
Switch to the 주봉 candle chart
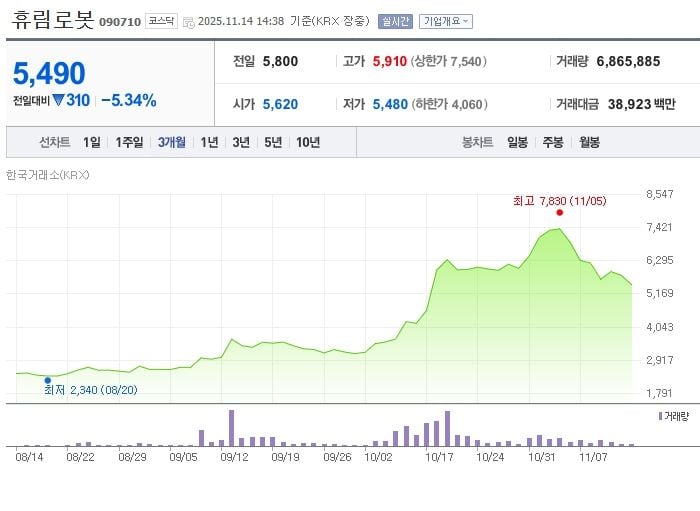[553, 142]
